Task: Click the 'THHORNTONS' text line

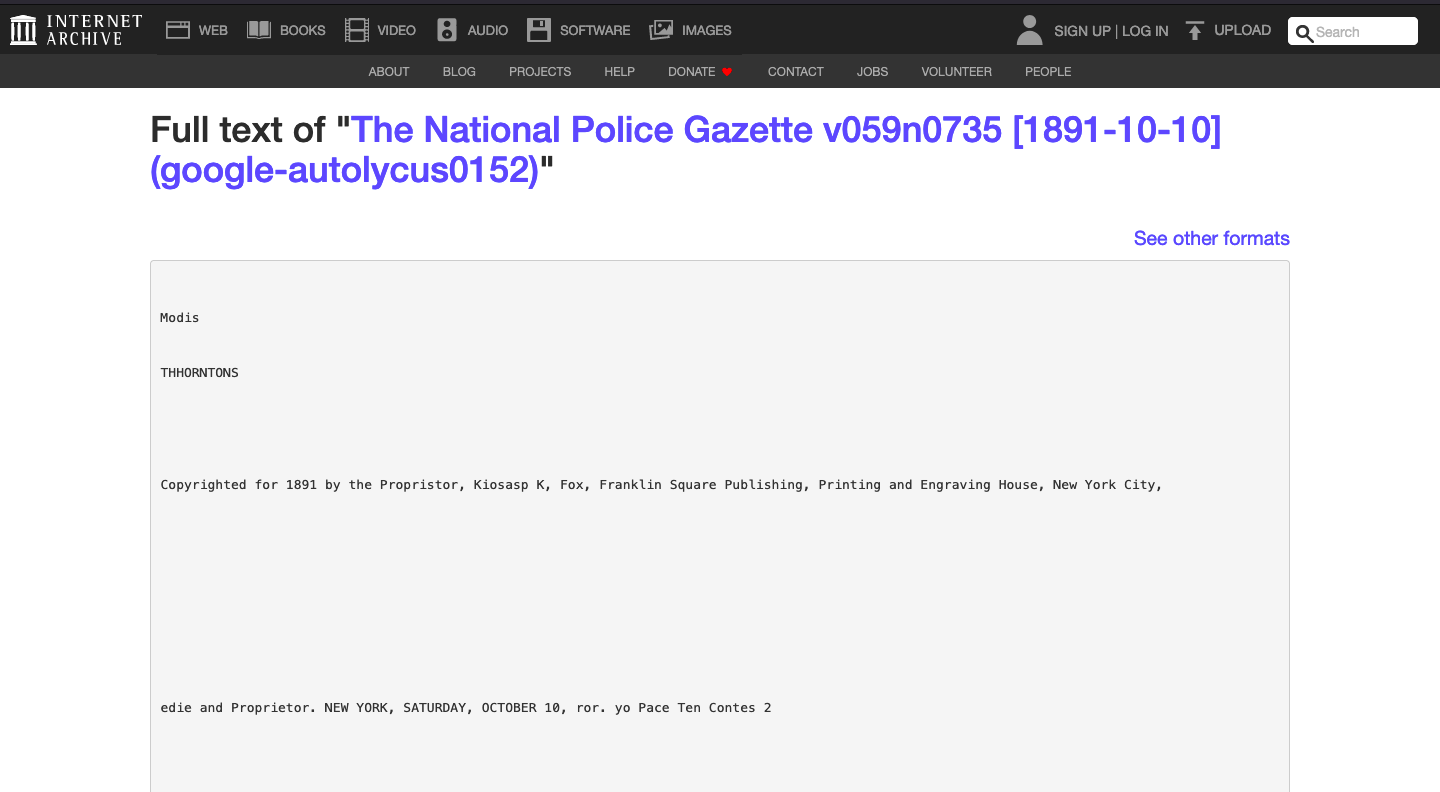Action: point(200,373)
